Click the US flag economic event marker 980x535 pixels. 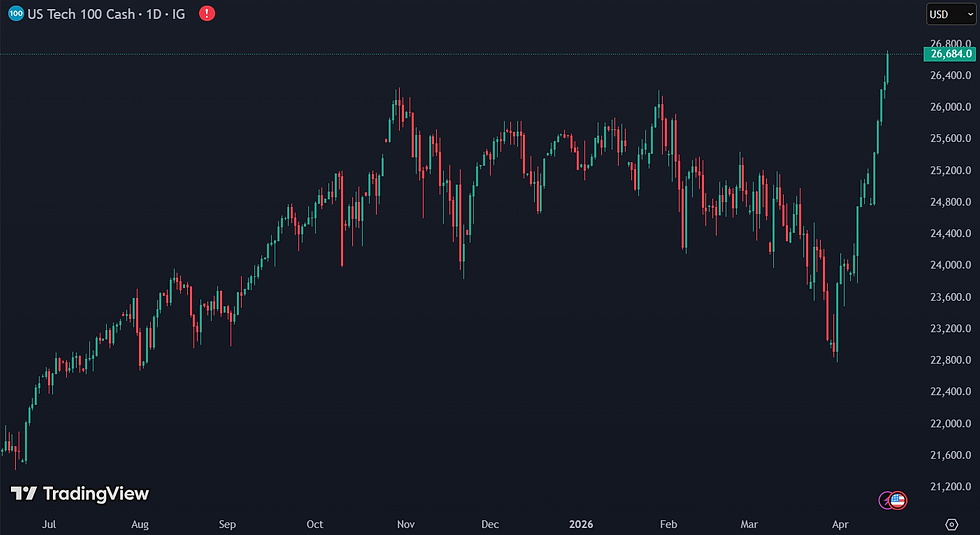(898, 500)
